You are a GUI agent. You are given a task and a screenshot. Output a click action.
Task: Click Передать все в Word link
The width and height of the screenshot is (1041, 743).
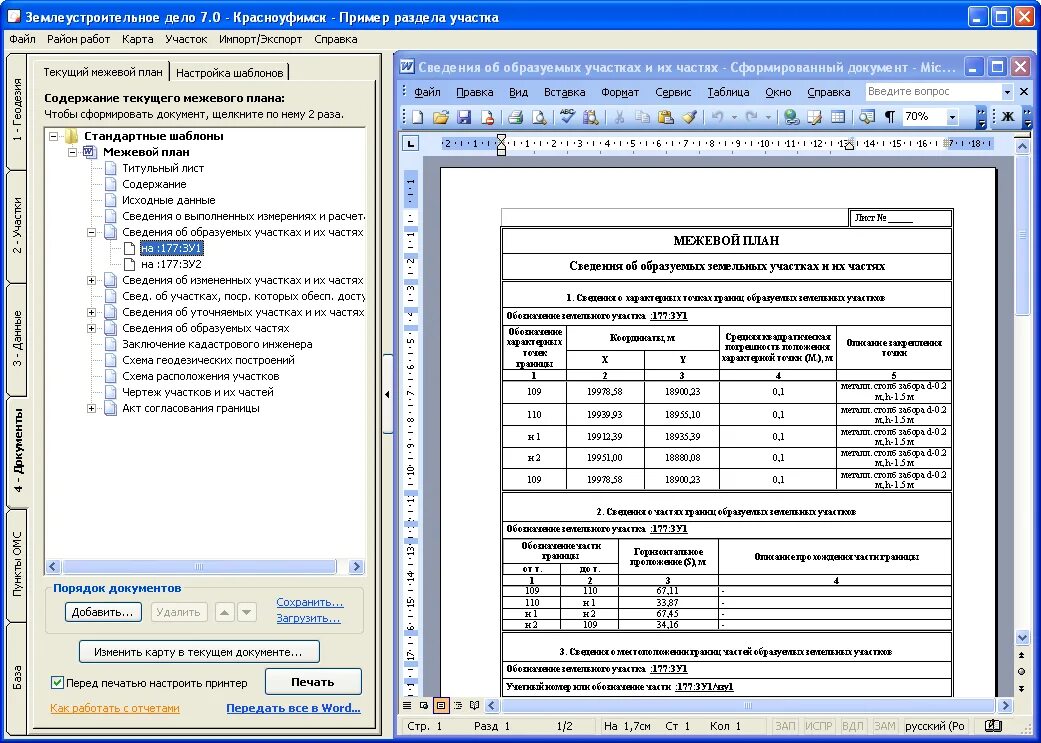pos(293,708)
